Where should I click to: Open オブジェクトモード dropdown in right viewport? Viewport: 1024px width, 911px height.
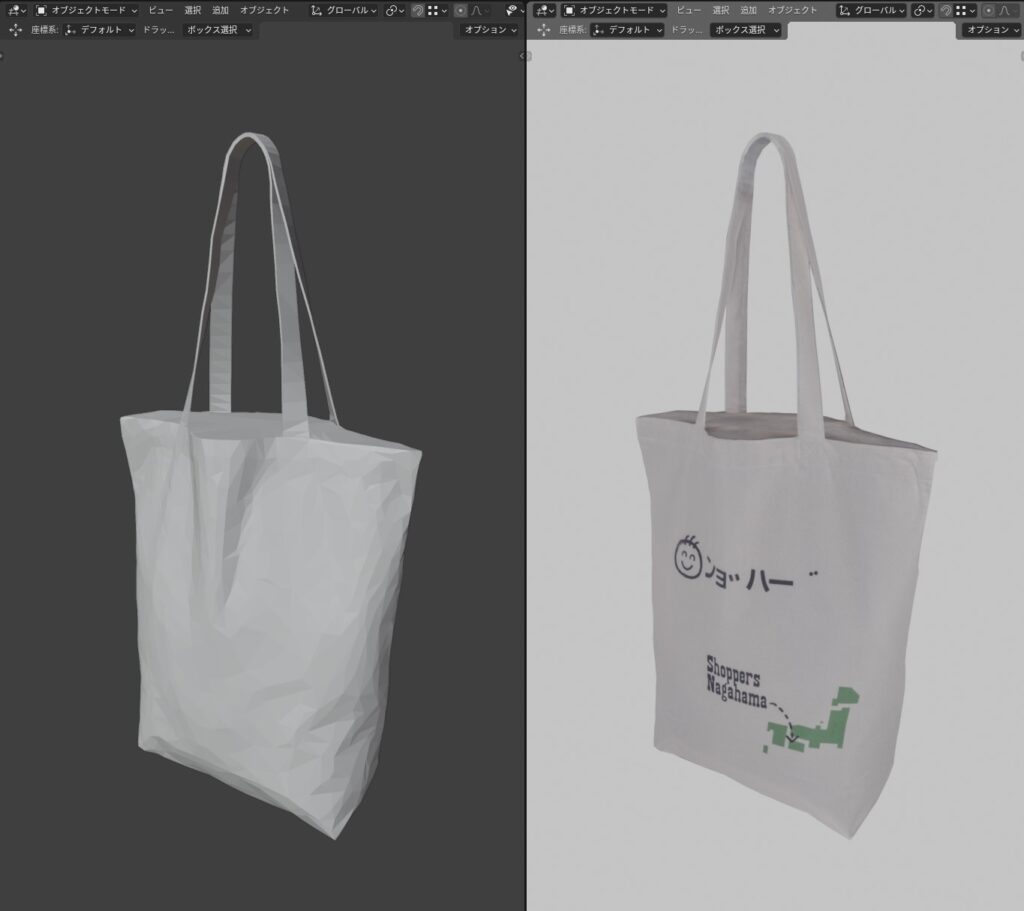pyautogui.click(x=615, y=10)
